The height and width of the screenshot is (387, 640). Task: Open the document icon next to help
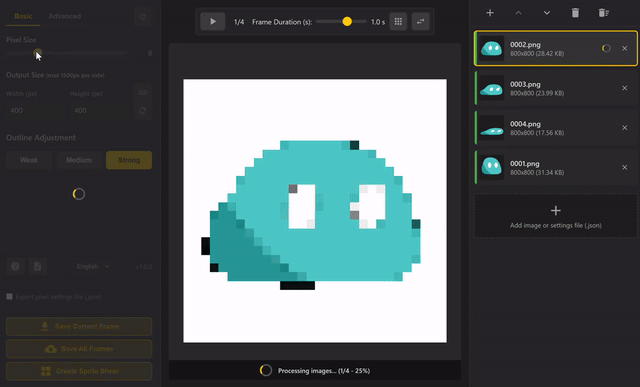click(38, 267)
